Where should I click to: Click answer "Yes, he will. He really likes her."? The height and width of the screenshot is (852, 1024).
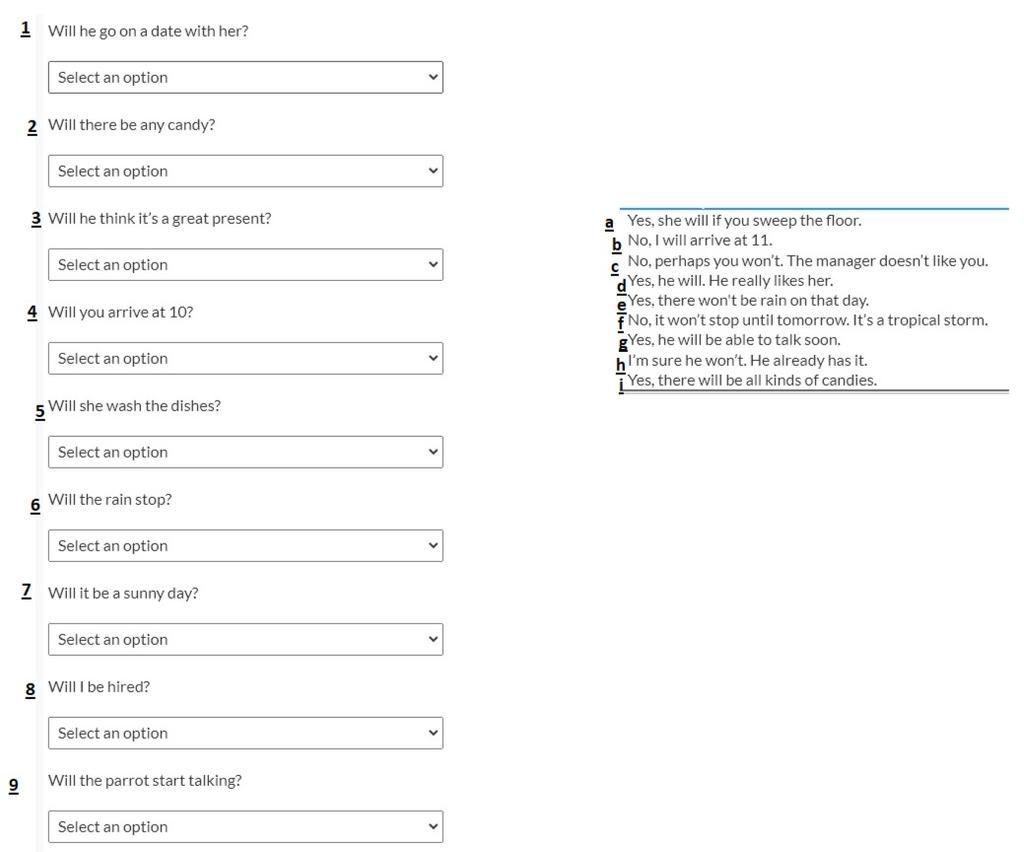pos(730,281)
